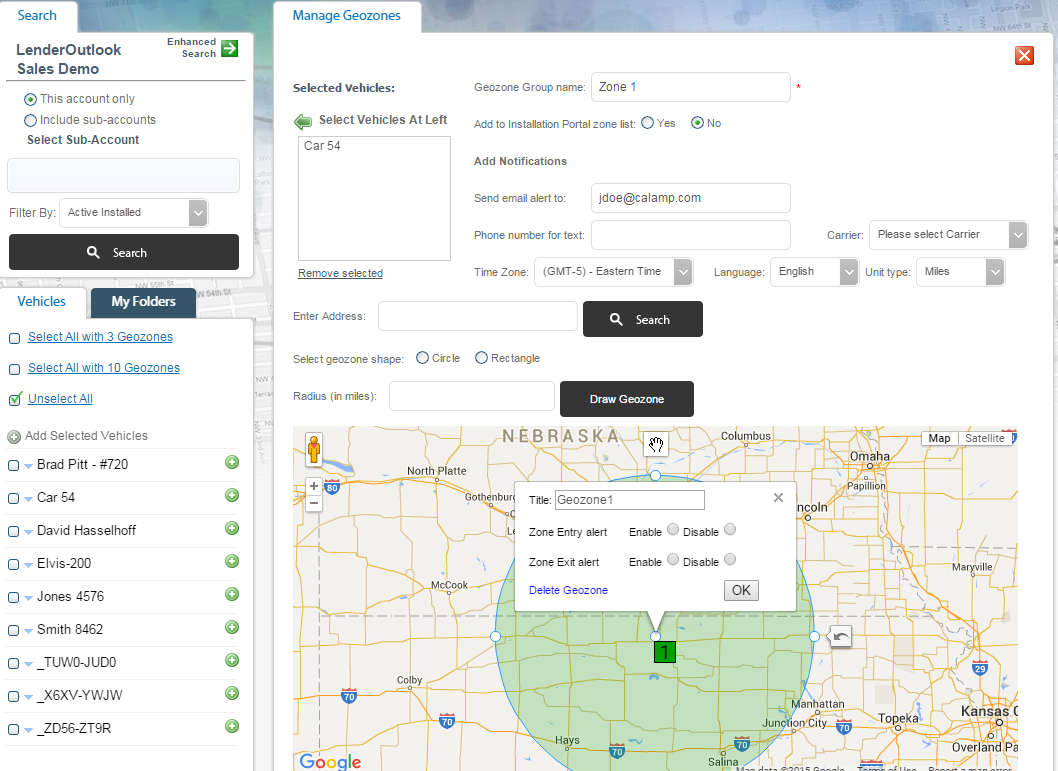The image size is (1058, 771).
Task: Click the Radius (in miles) field
Action: point(472,396)
